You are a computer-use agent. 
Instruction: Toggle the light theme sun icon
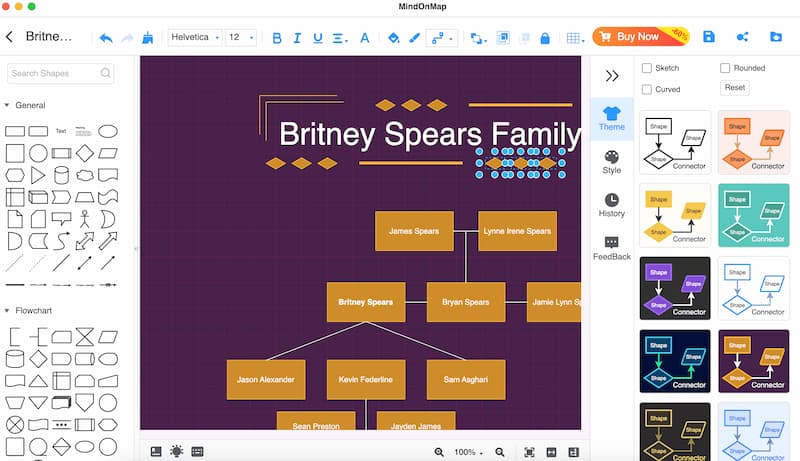pyautogui.click(x=177, y=451)
